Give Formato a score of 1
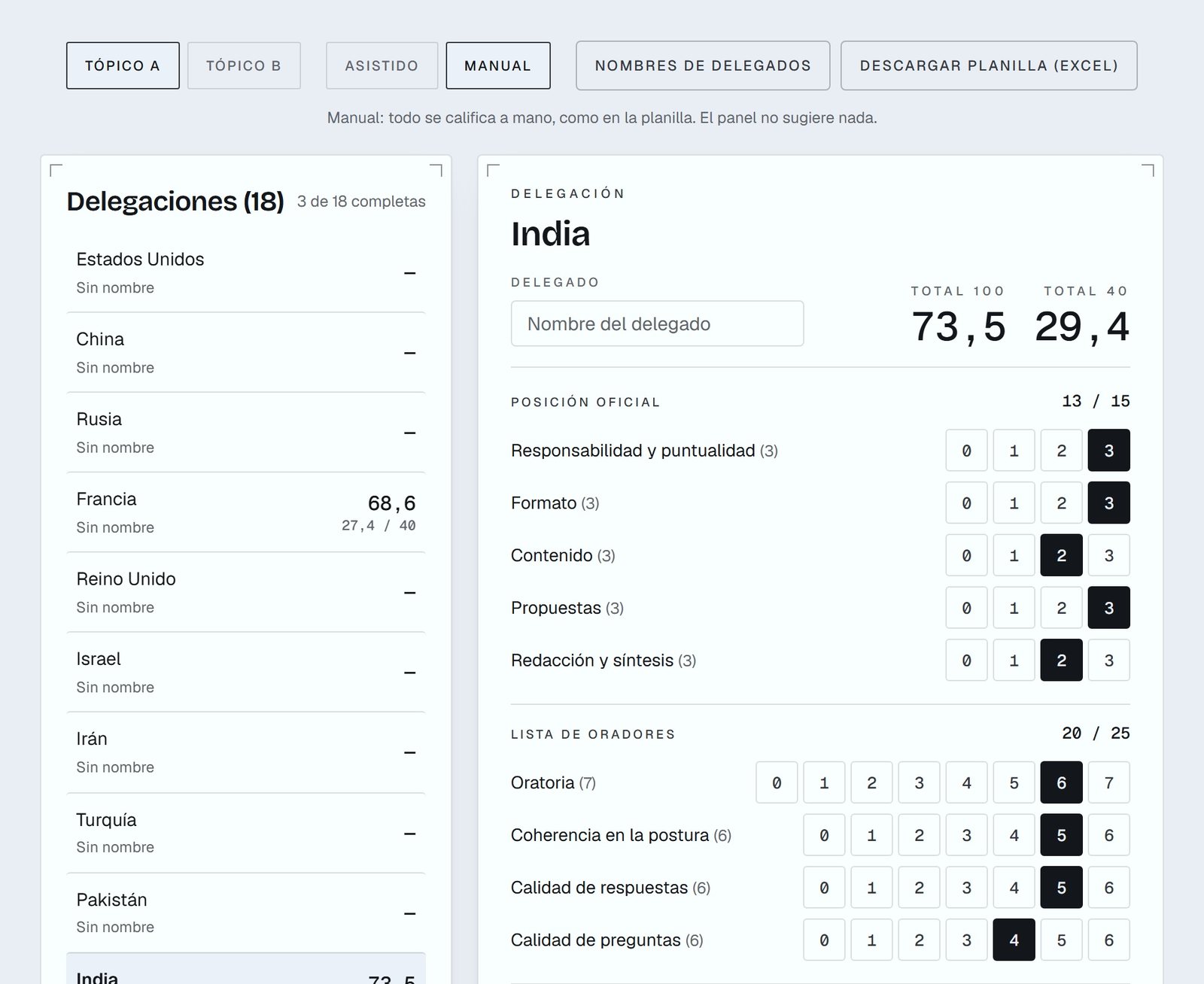This screenshot has height=984, width=1204. (1014, 503)
